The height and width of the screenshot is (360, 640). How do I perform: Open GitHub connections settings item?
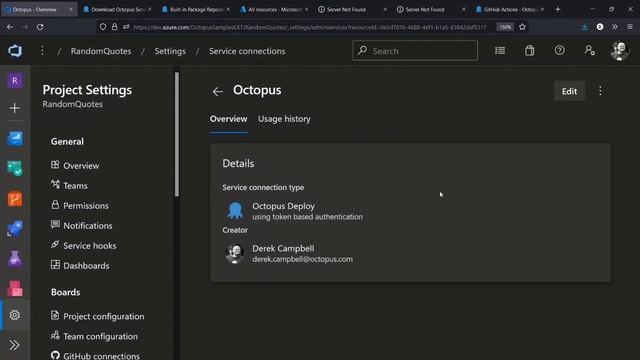pos(95,355)
